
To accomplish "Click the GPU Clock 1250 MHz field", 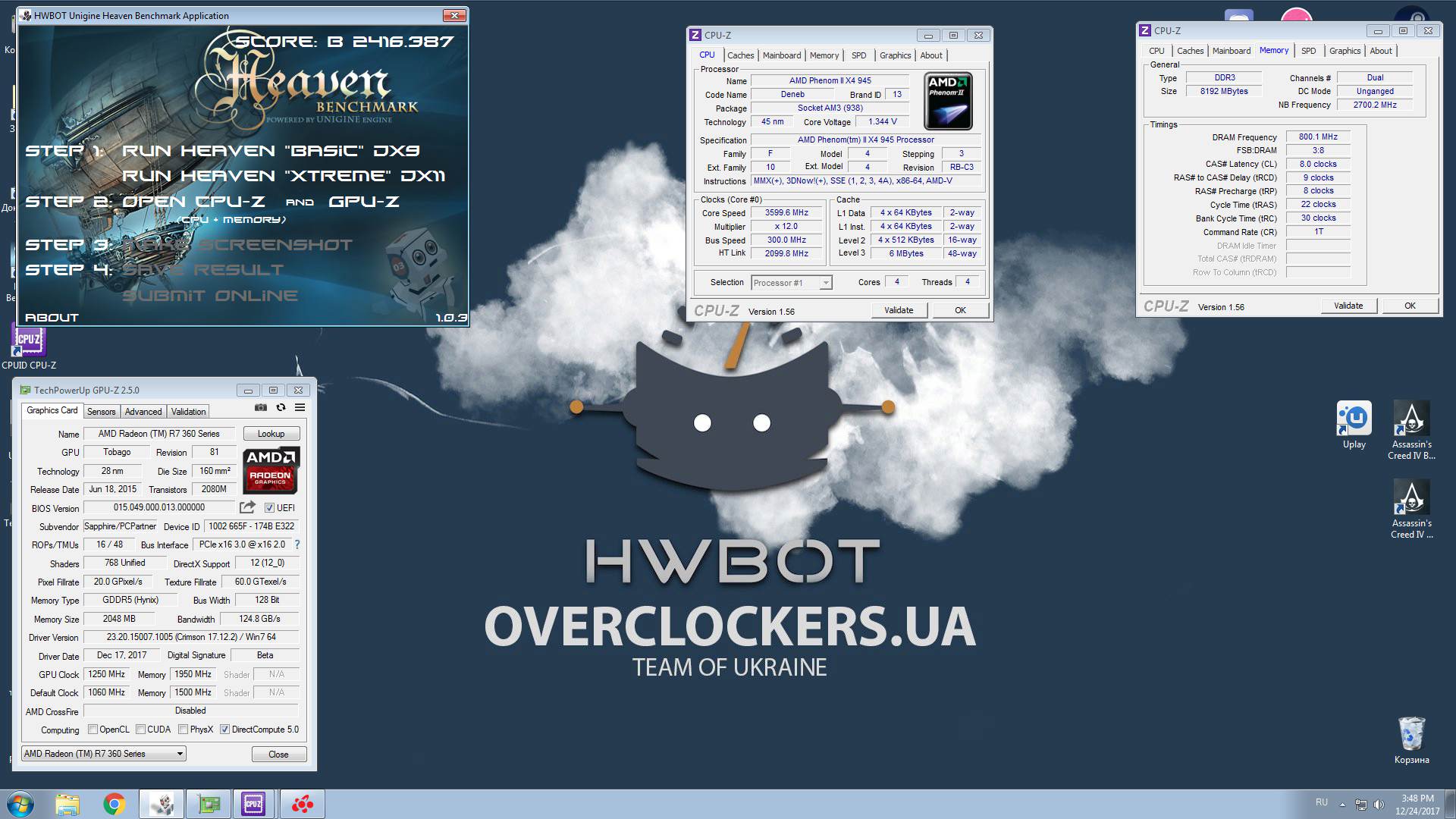I will [x=107, y=674].
